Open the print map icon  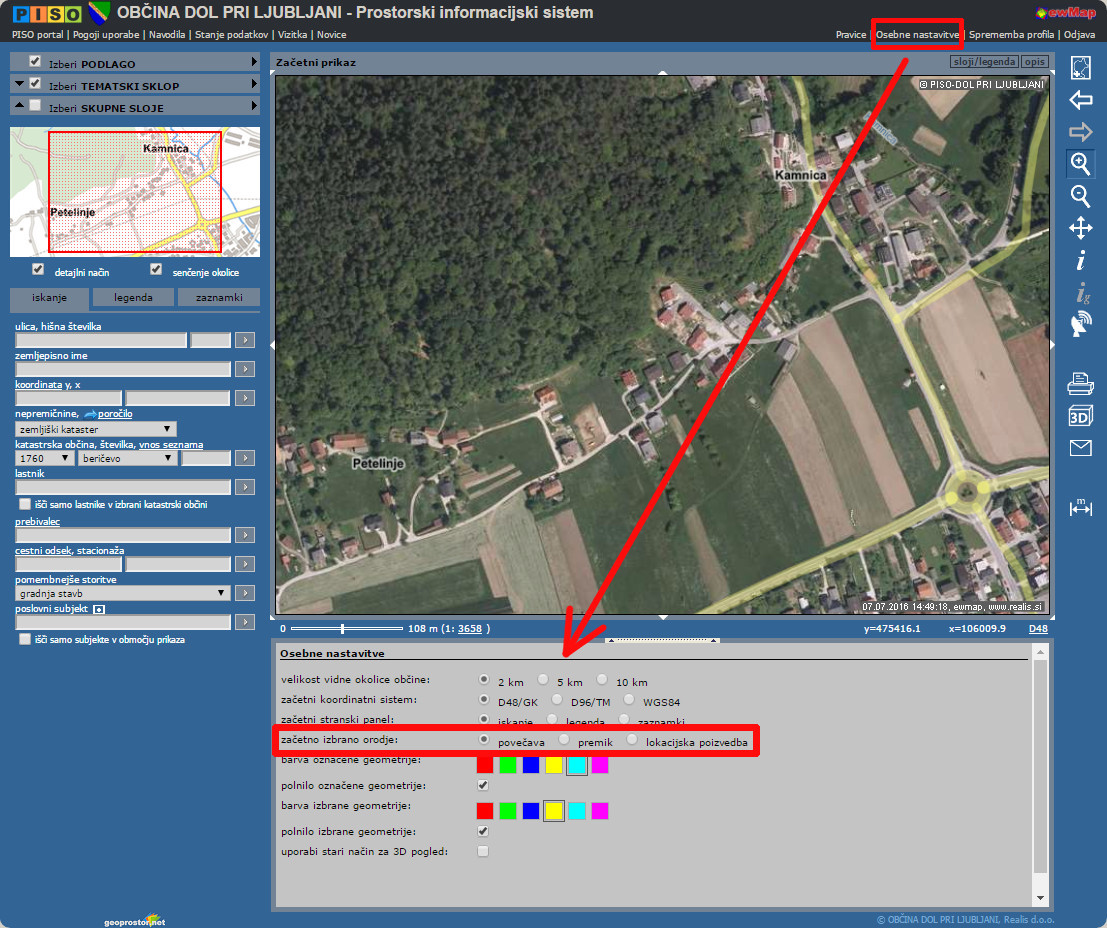point(1080,382)
